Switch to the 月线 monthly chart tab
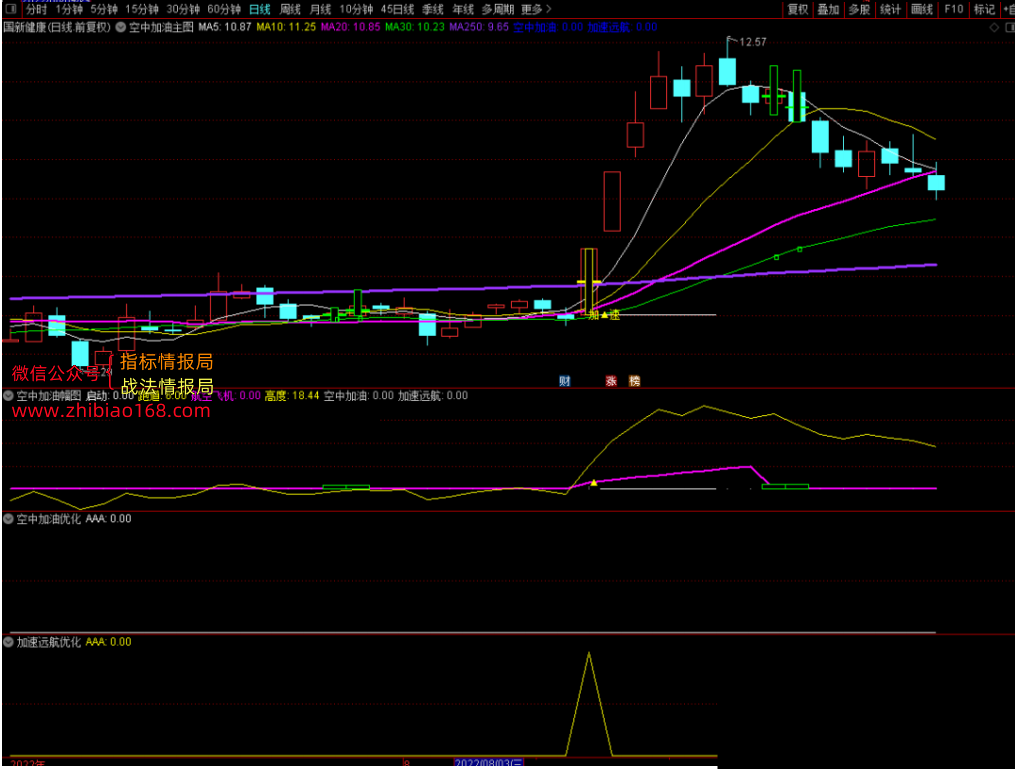Screen dimensions: 1015x769 [320, 9]
